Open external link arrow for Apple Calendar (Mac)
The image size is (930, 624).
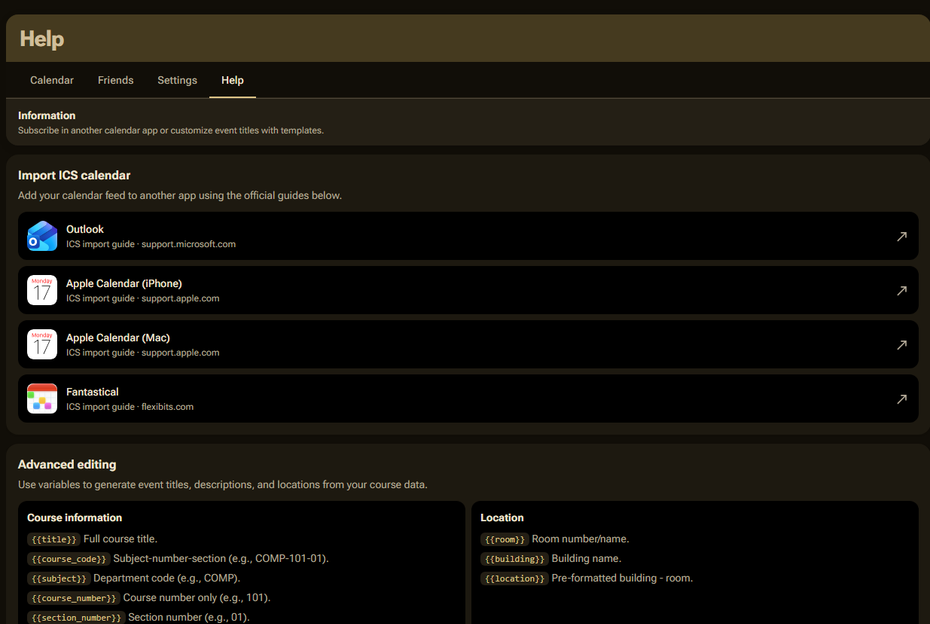(x=902, y=345)
